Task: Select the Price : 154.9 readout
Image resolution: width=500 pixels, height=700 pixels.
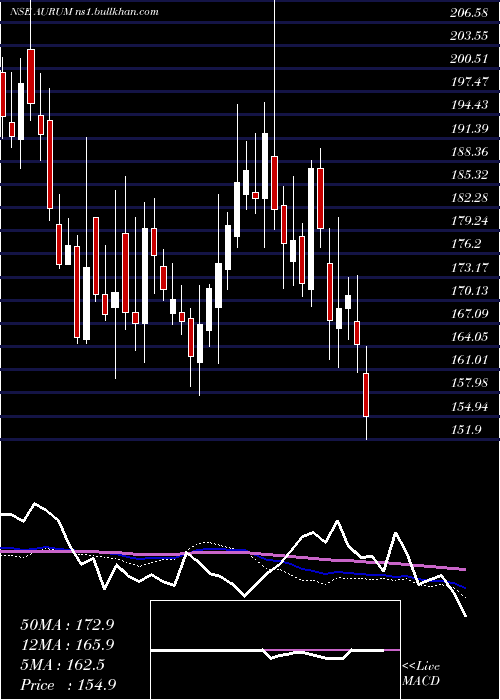Action: click(x=68, y=685)
